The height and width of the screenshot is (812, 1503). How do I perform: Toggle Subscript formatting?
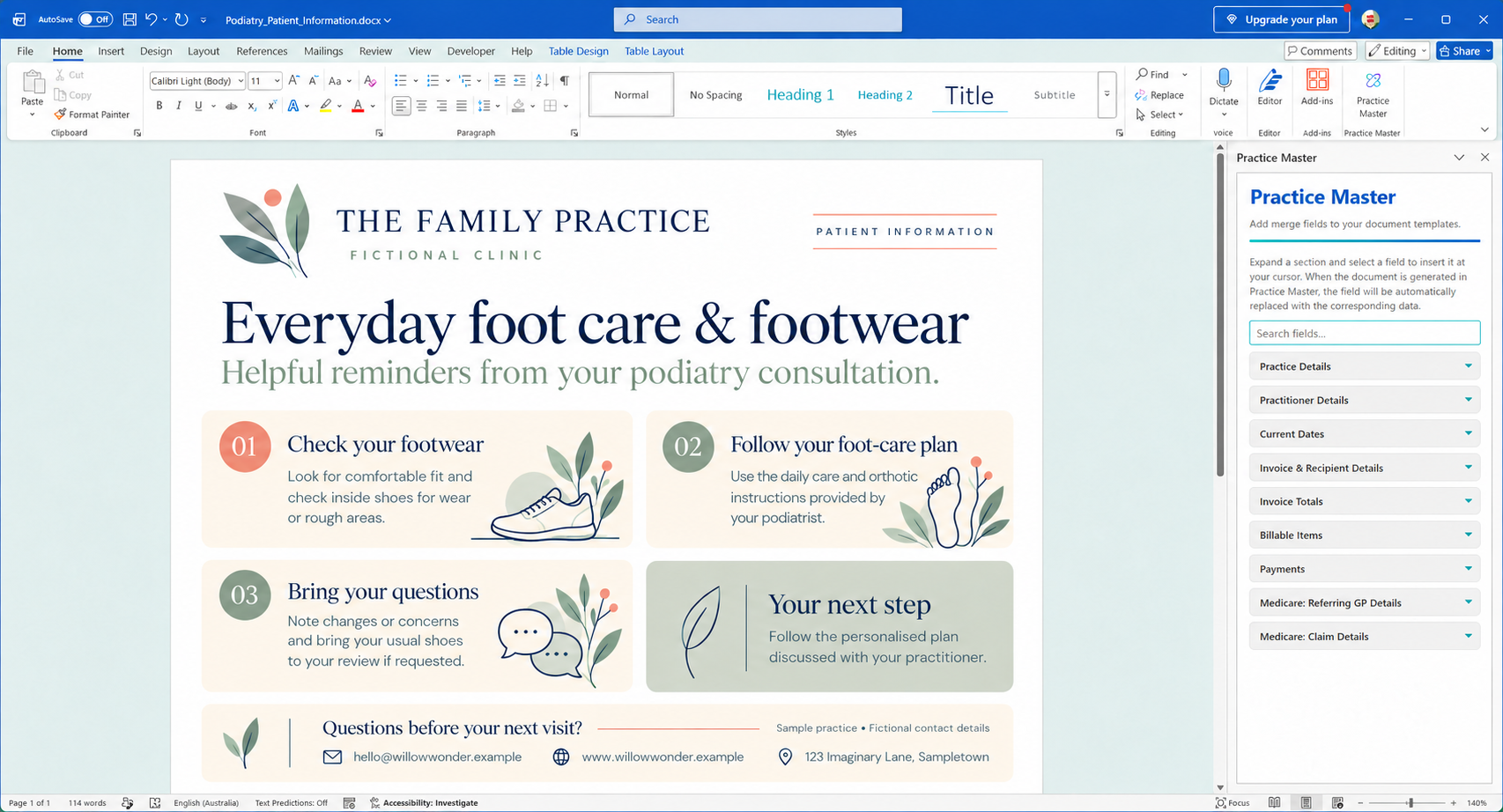coord(252,106)
